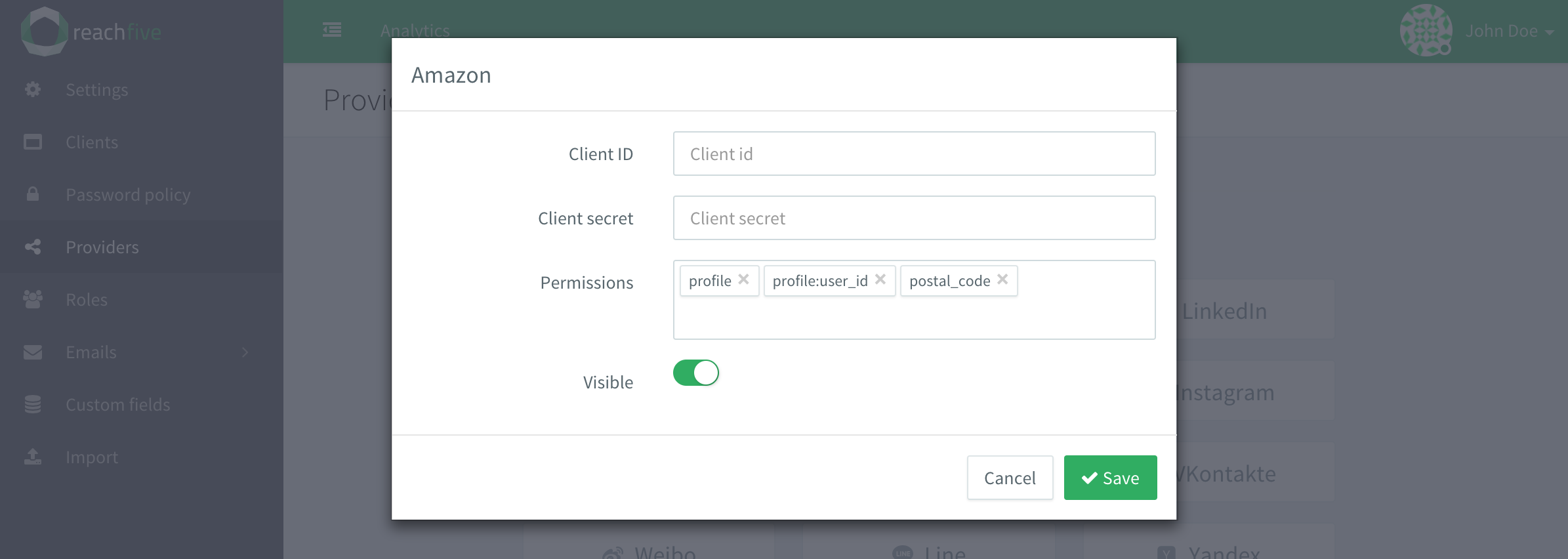Toggle the Visible switch off

pos(696,373)
